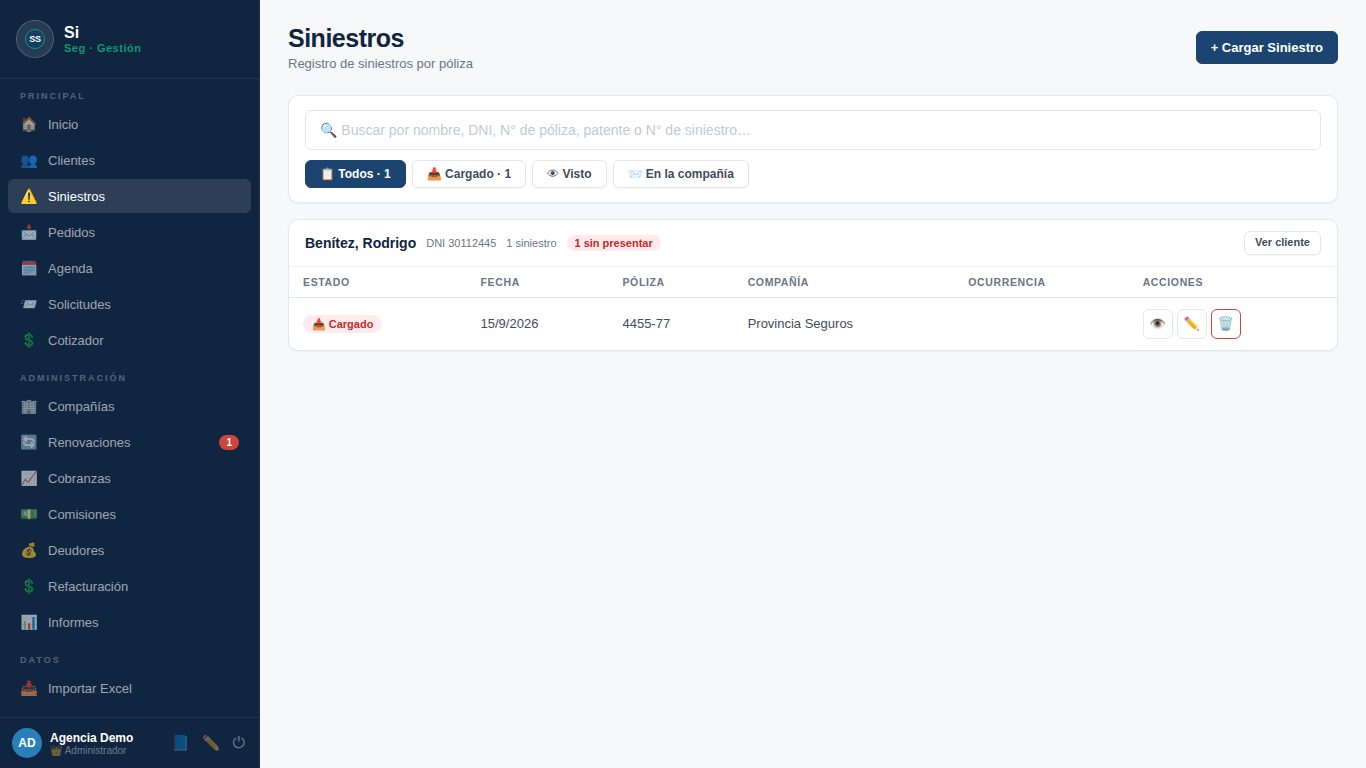Click the date 15/9/2026
The width and height of the screenshot is (1366, 768).
(509, 324)
